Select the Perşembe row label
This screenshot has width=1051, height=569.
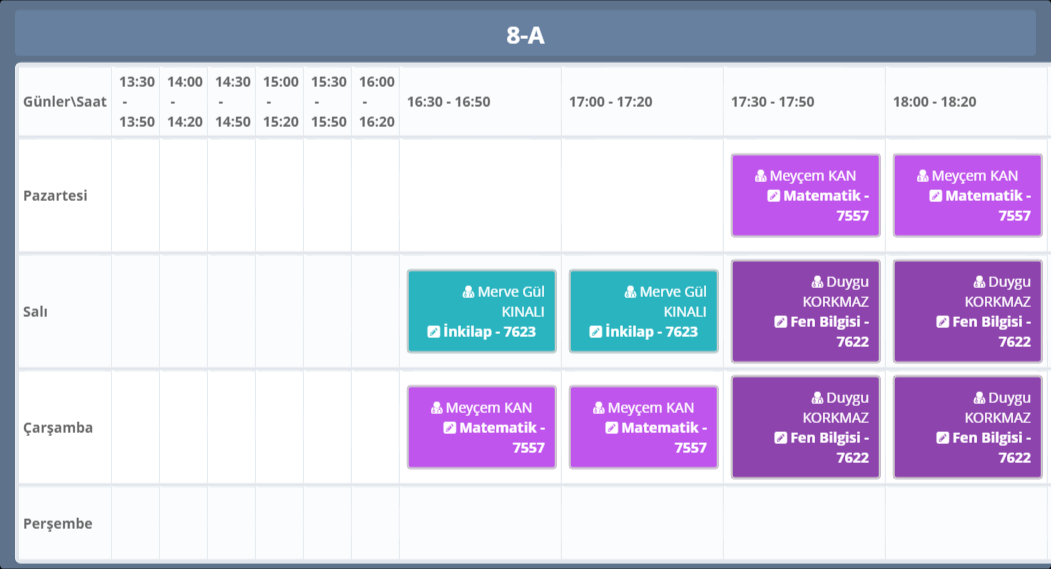click(58, 523)
